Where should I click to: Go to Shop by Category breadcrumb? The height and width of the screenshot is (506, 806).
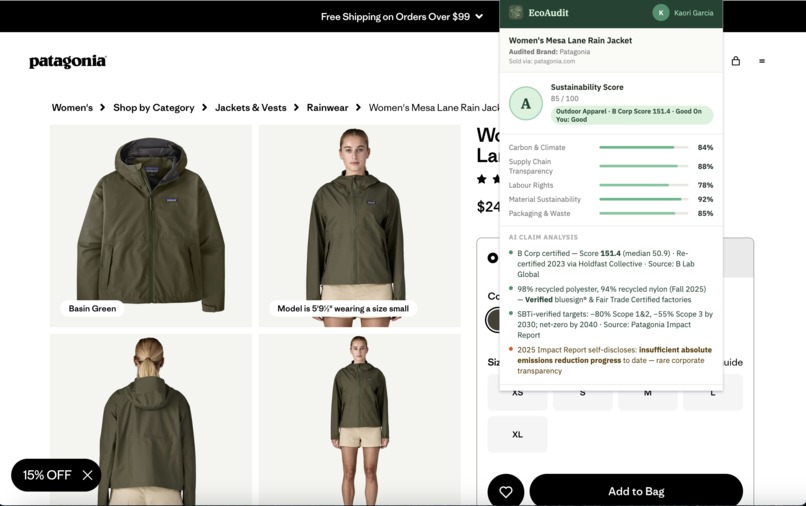click(x=154, y=107)
